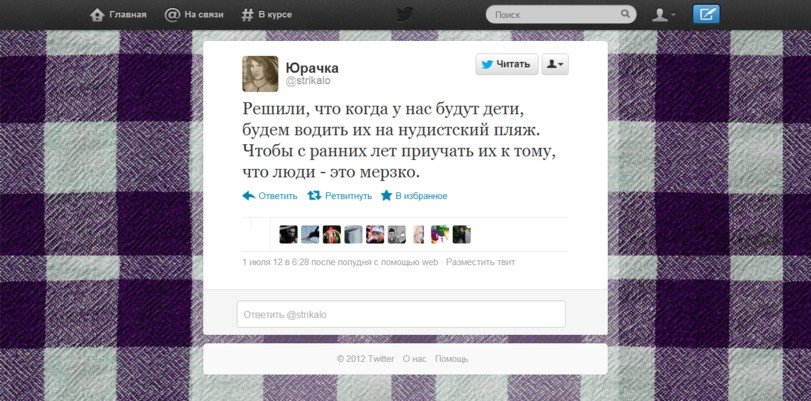Click the Twitter bird logo in top bar
Image resolution: width=811 pixels, height=401 pixels.
(405, 14)
